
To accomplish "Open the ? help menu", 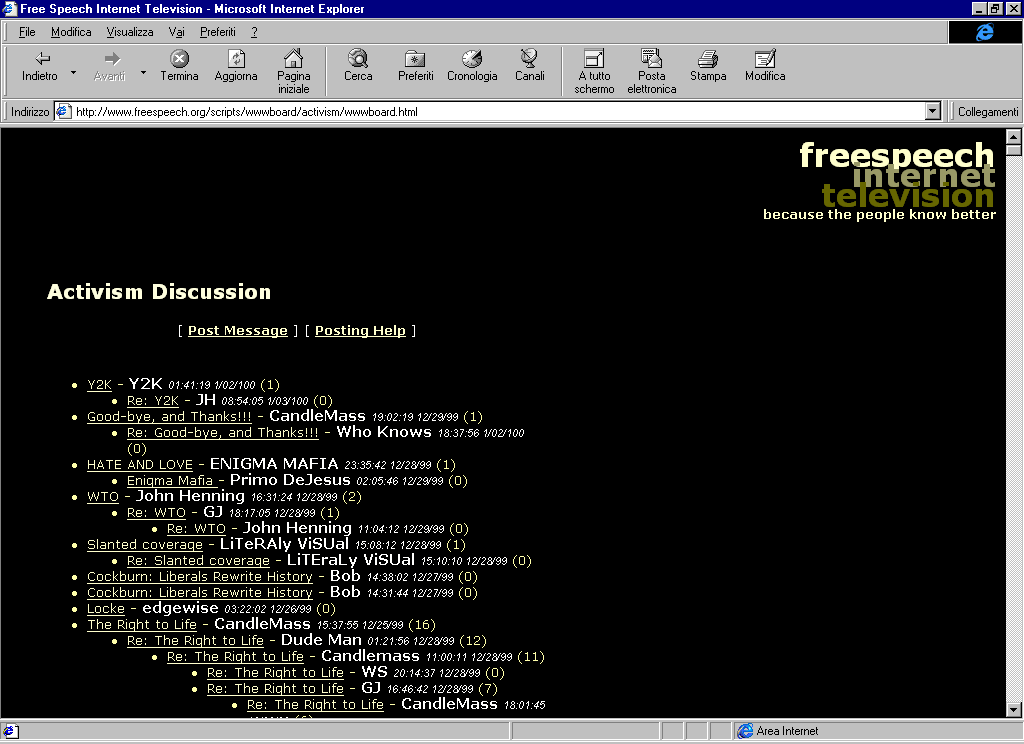I will [x=254, y=32].
